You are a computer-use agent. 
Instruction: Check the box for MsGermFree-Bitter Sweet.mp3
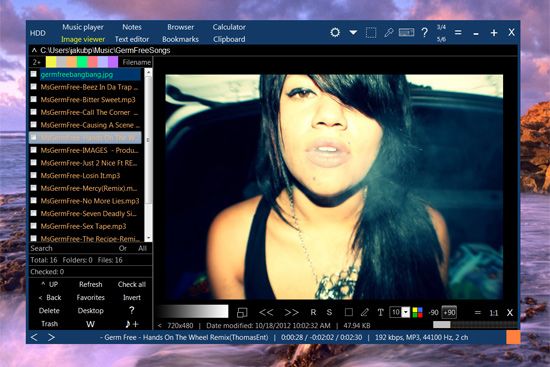[x=34, y=99]
